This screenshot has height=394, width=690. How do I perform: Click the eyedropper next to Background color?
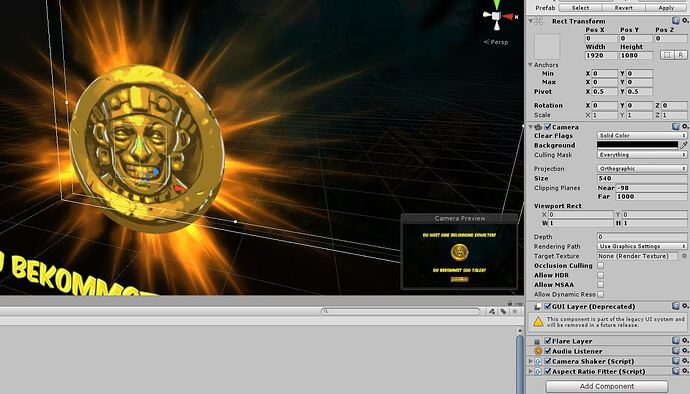pos(683,145)
